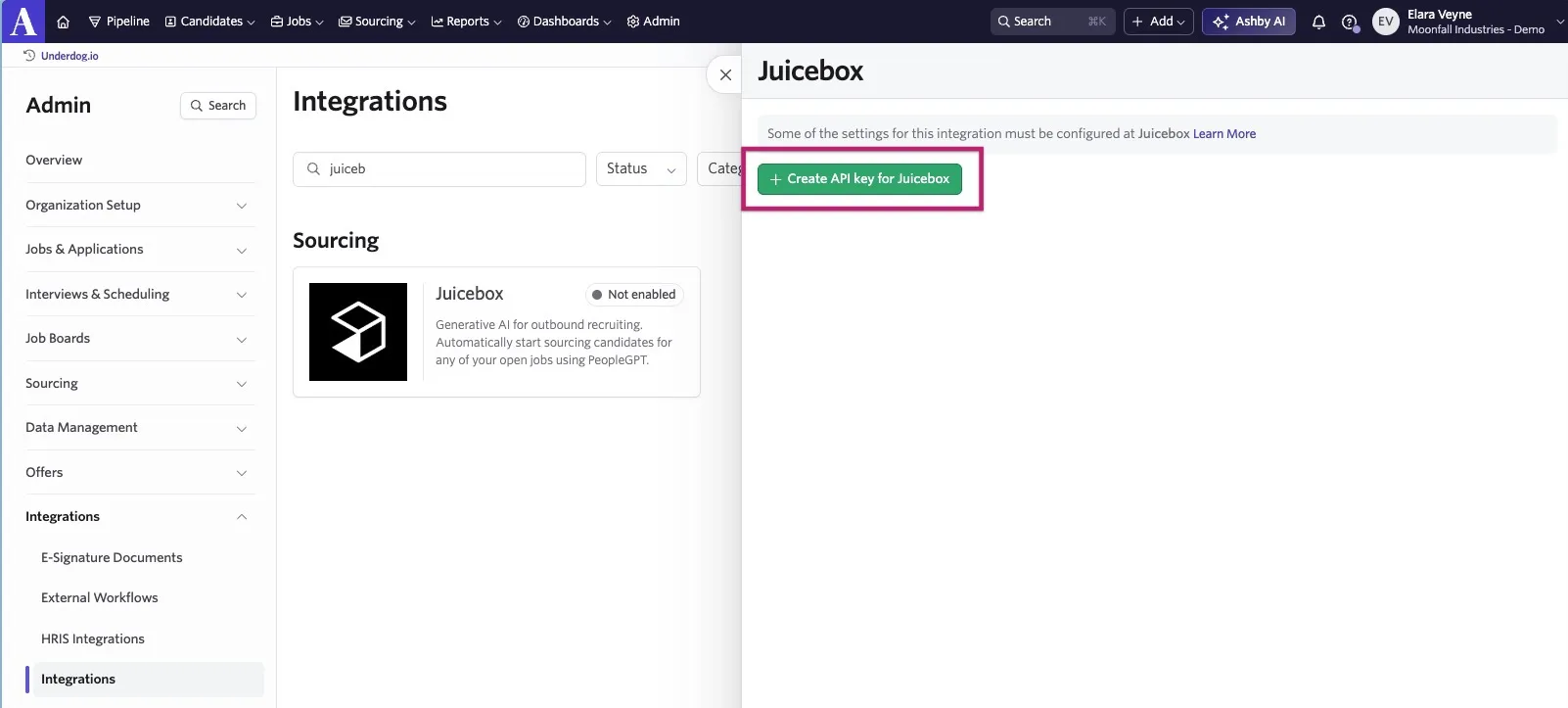Open the Overview admin page
Viewport: 1568px width, 708px height.
(54, 160)
